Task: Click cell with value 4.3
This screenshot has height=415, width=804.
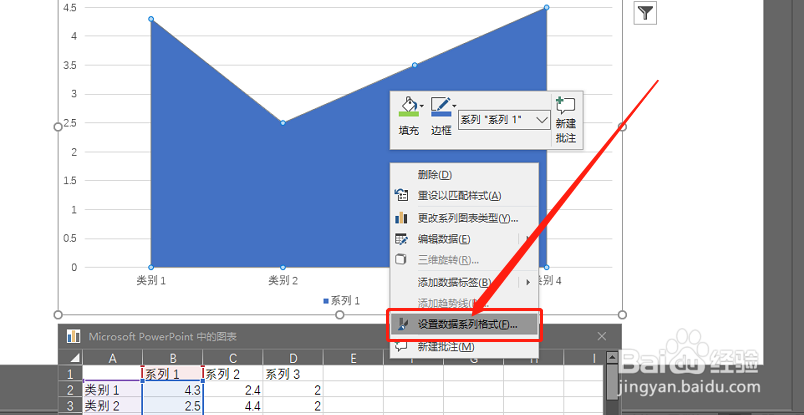Action: [x=173, y=390]
